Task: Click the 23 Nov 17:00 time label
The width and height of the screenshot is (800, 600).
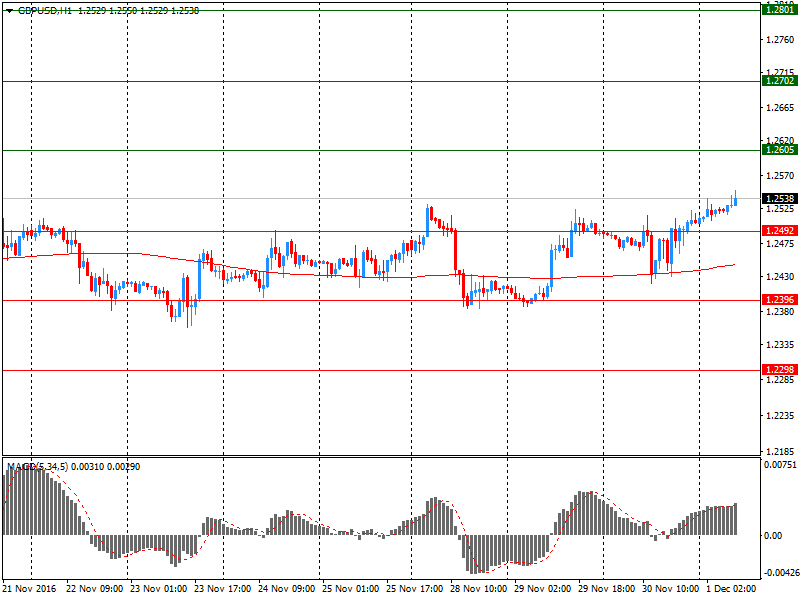Action: tap(222, 588)
